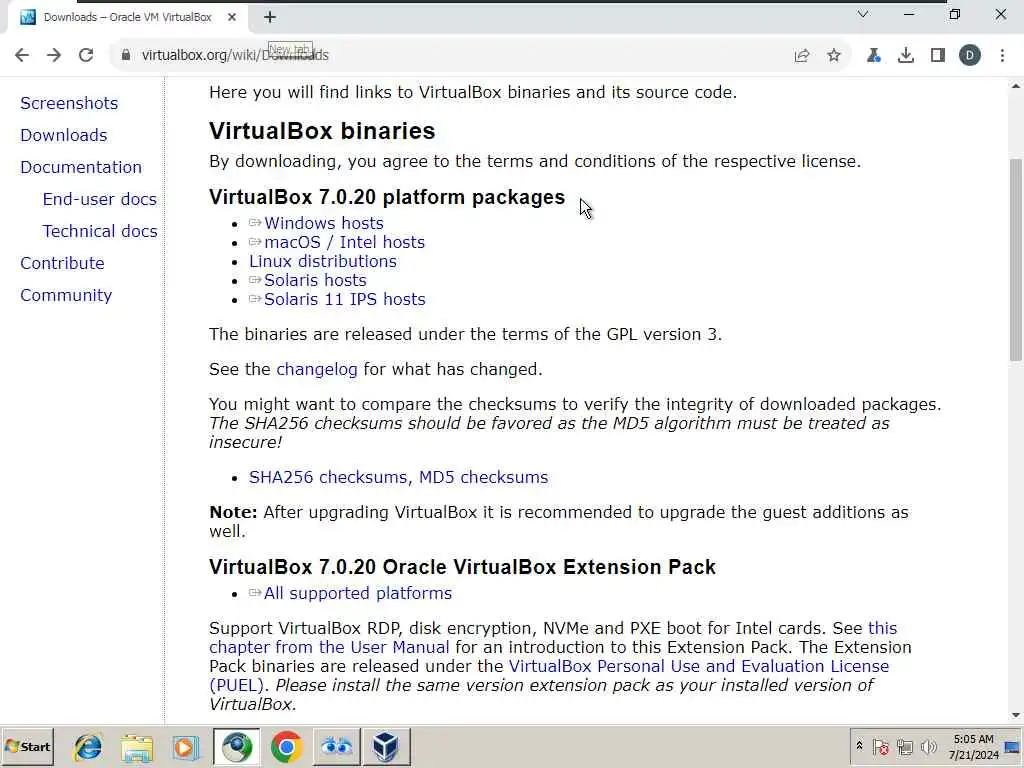The width and height of the screenshot is (1024, 768).
Task: Open Windows Explorer folder on taskbar
Action: tap(136, 747)
